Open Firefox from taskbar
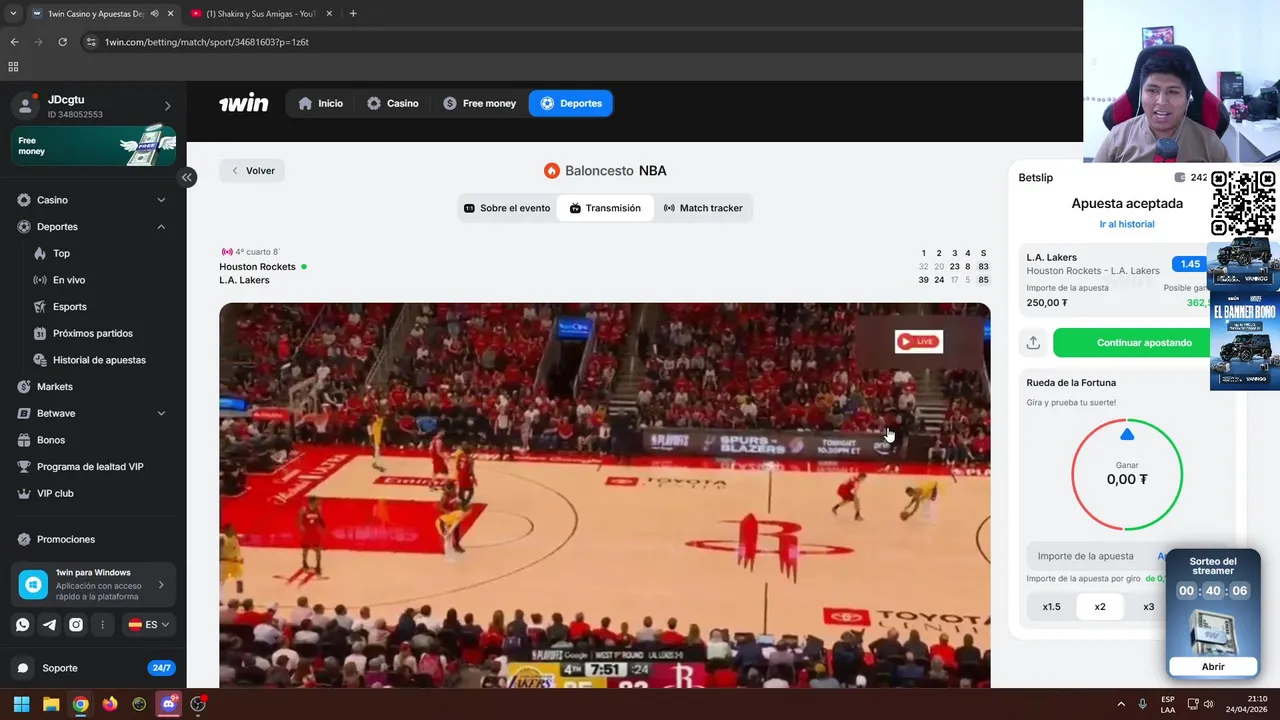 click(x=110, y=704)
